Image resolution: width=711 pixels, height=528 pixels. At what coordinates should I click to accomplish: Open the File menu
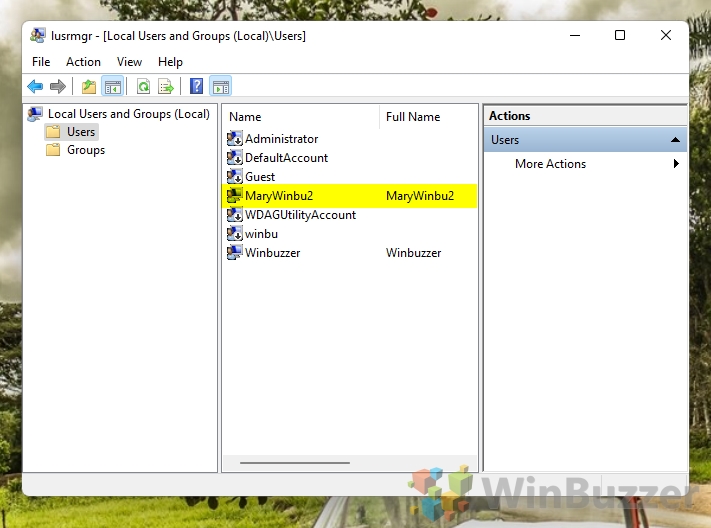pos(41,62)
